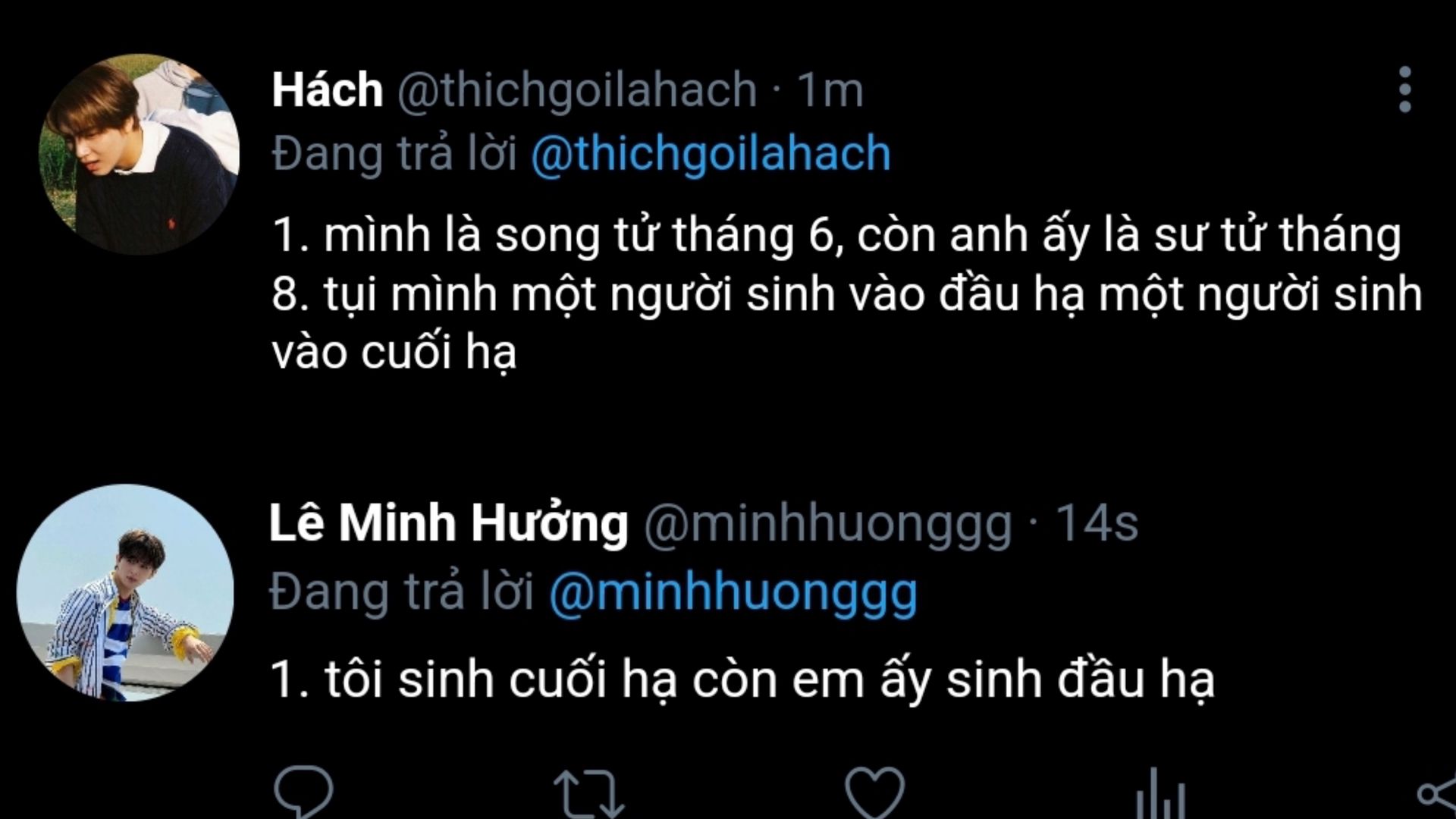The image size is (1456, 819).
Task: Click "Đang trả lời" label under Lê Minh Hưởng
Action: [402, 591]
